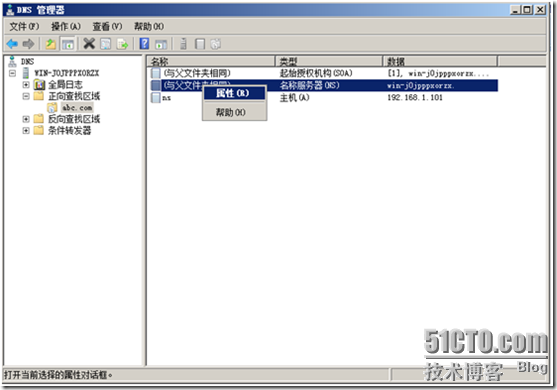Click the ns host record icon
Screen dimensions: 557x390
coord(156,98)
